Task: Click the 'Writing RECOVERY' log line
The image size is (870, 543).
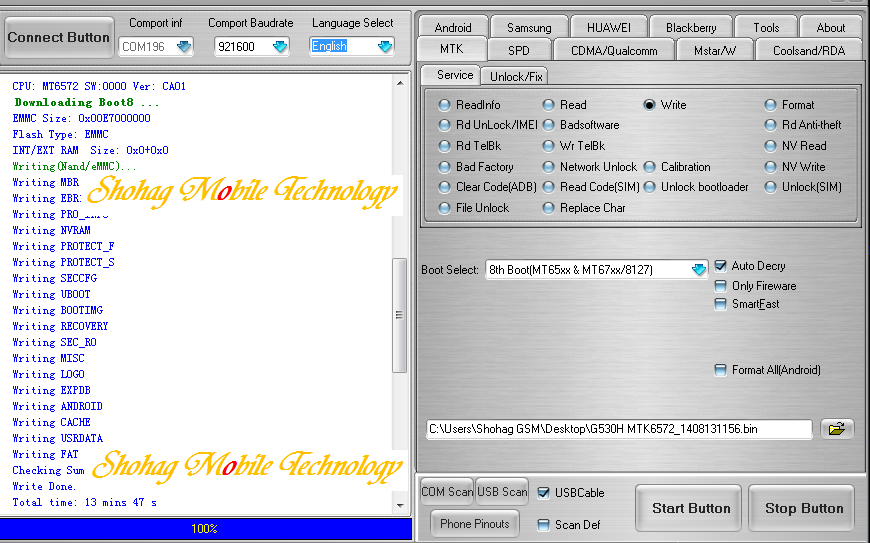Action: point(60,327)
